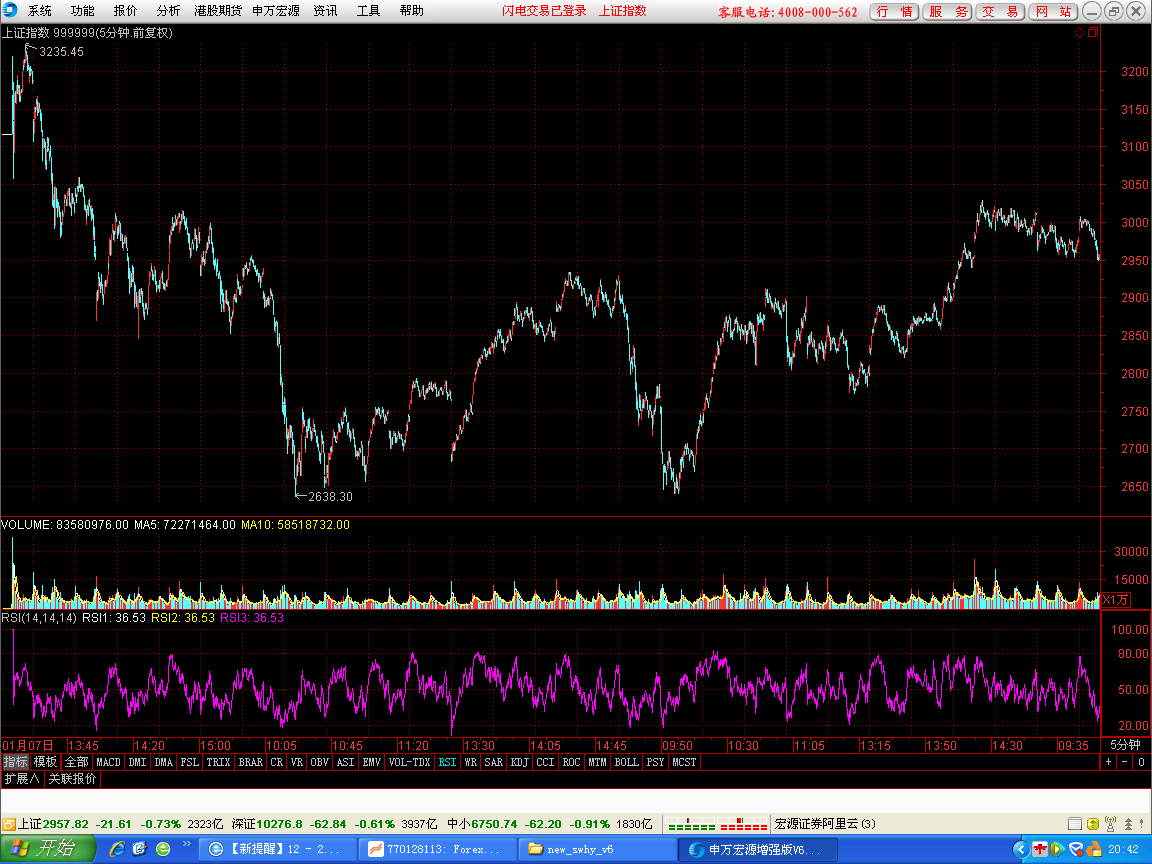Open the 功能 menu
This screenshot has height=864, width=1152.
(82, 10)
